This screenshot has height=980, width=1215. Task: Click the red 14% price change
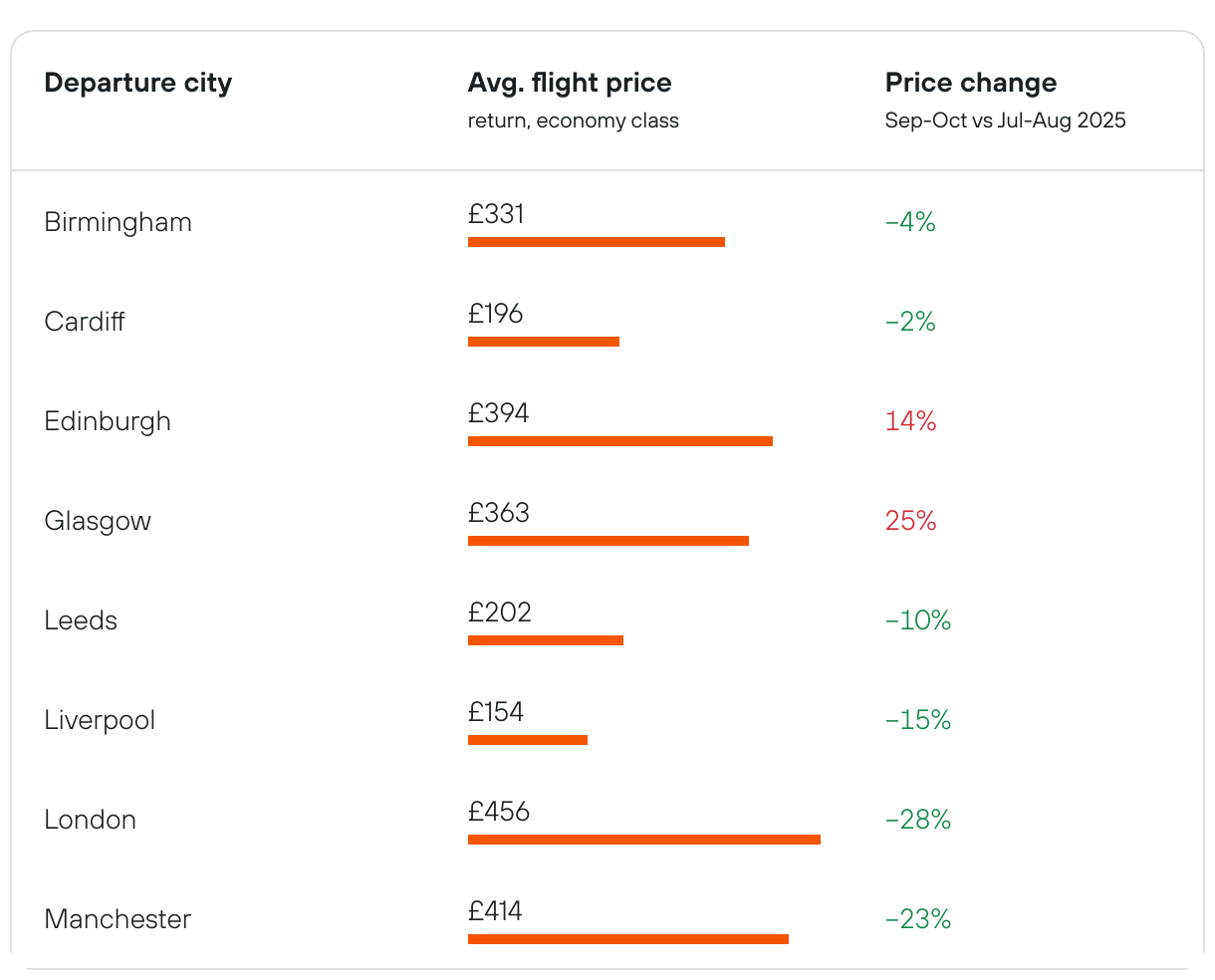tap(910, 421)
